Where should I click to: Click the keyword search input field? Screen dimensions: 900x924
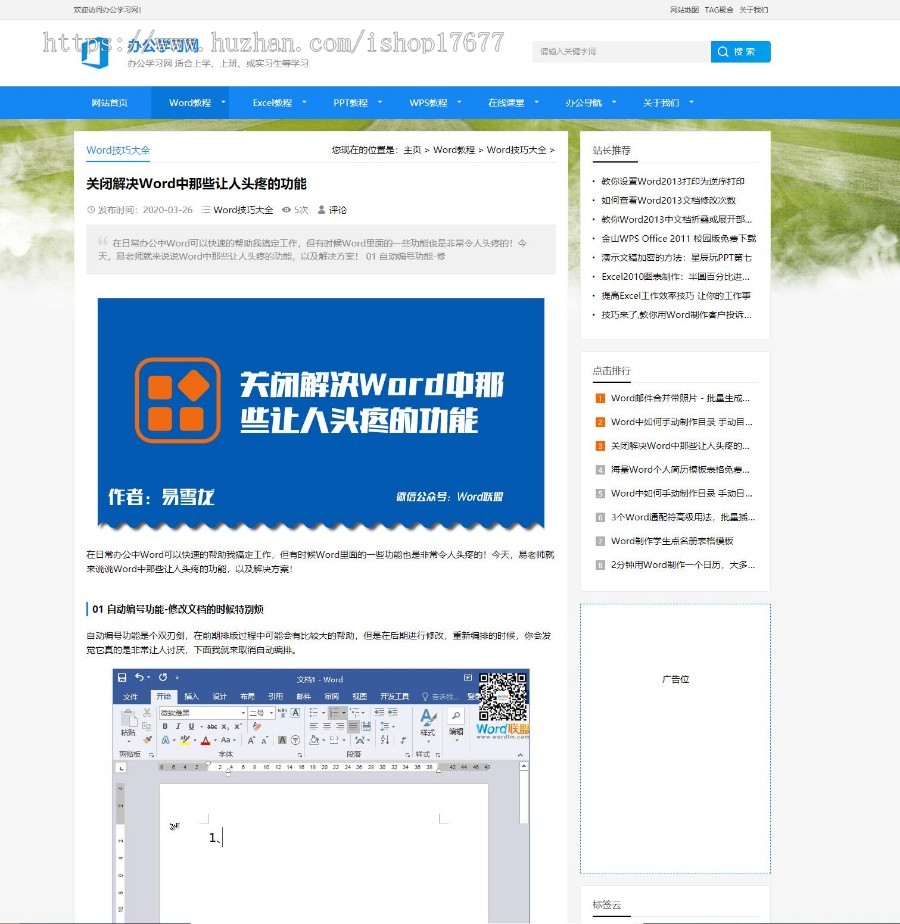(621, 51)
